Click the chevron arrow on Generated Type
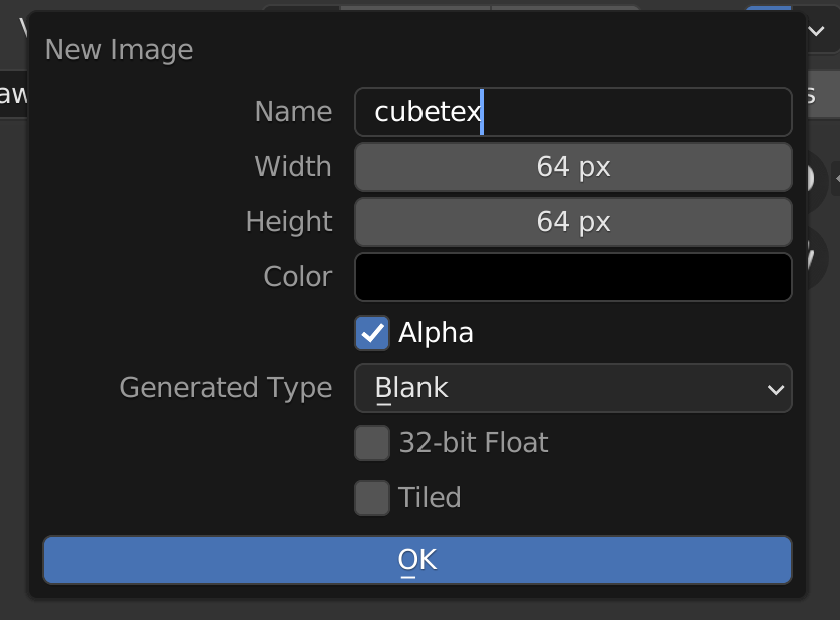Screen dimensions: 840x620 (775, 389)
